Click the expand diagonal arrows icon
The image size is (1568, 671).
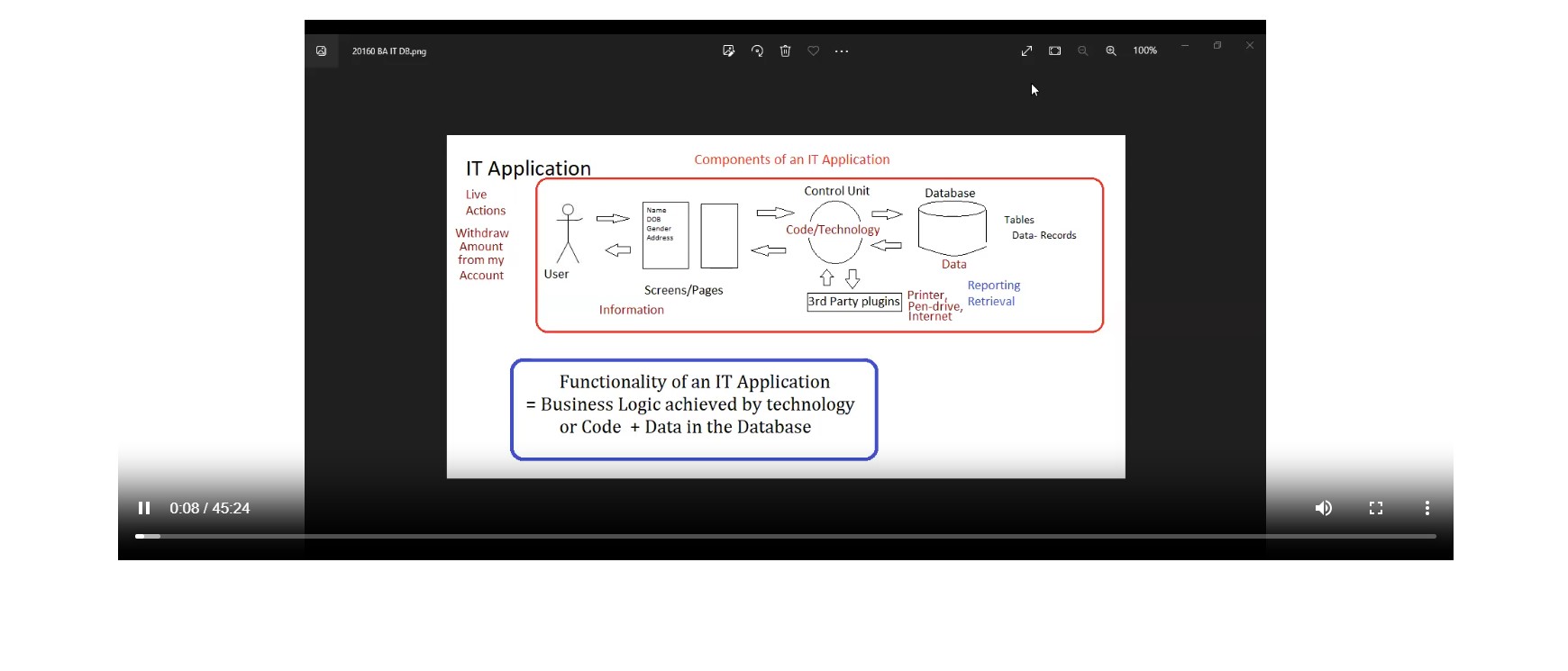[1026, 51]
